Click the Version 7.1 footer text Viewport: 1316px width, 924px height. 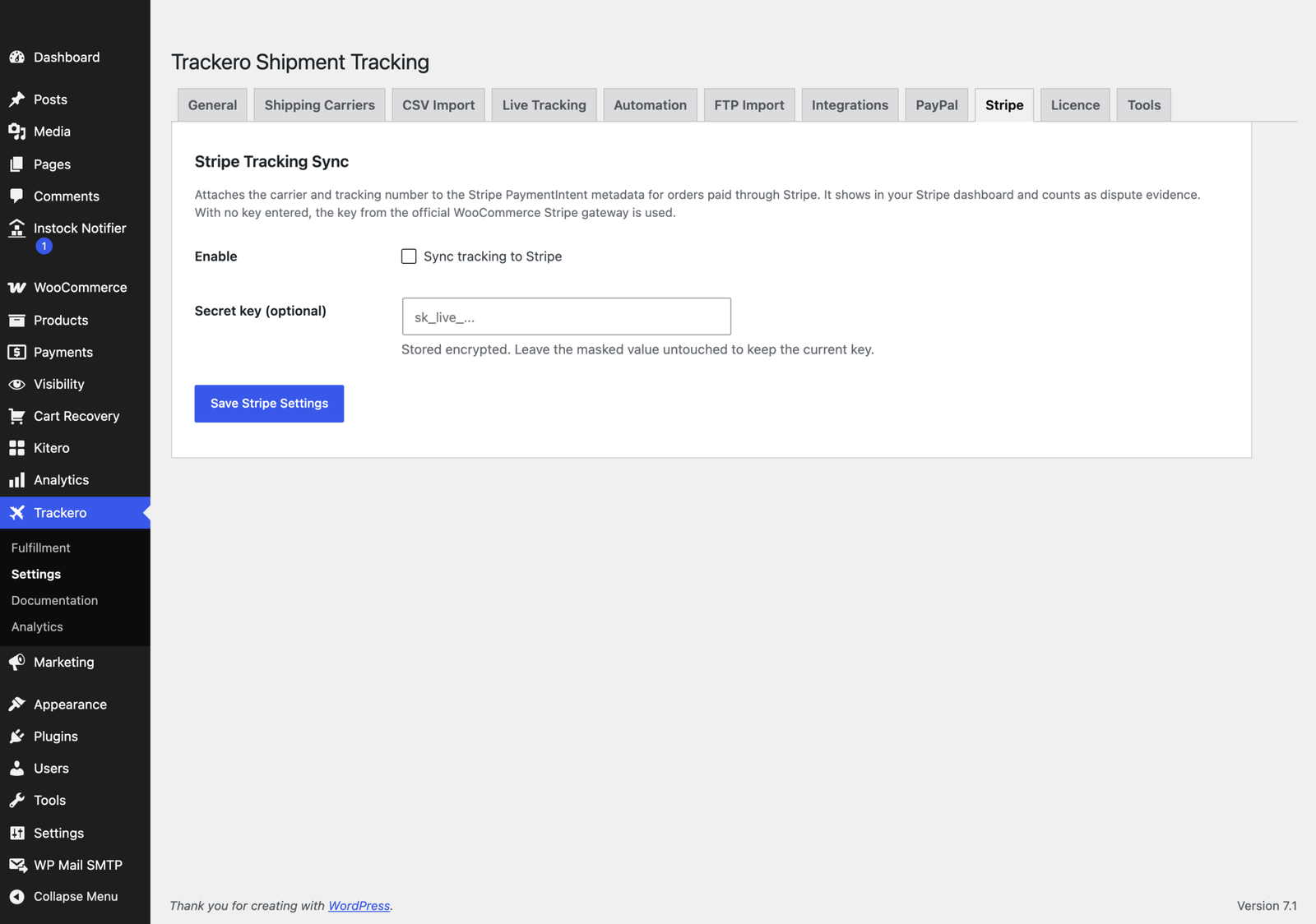click(1267, 906)
